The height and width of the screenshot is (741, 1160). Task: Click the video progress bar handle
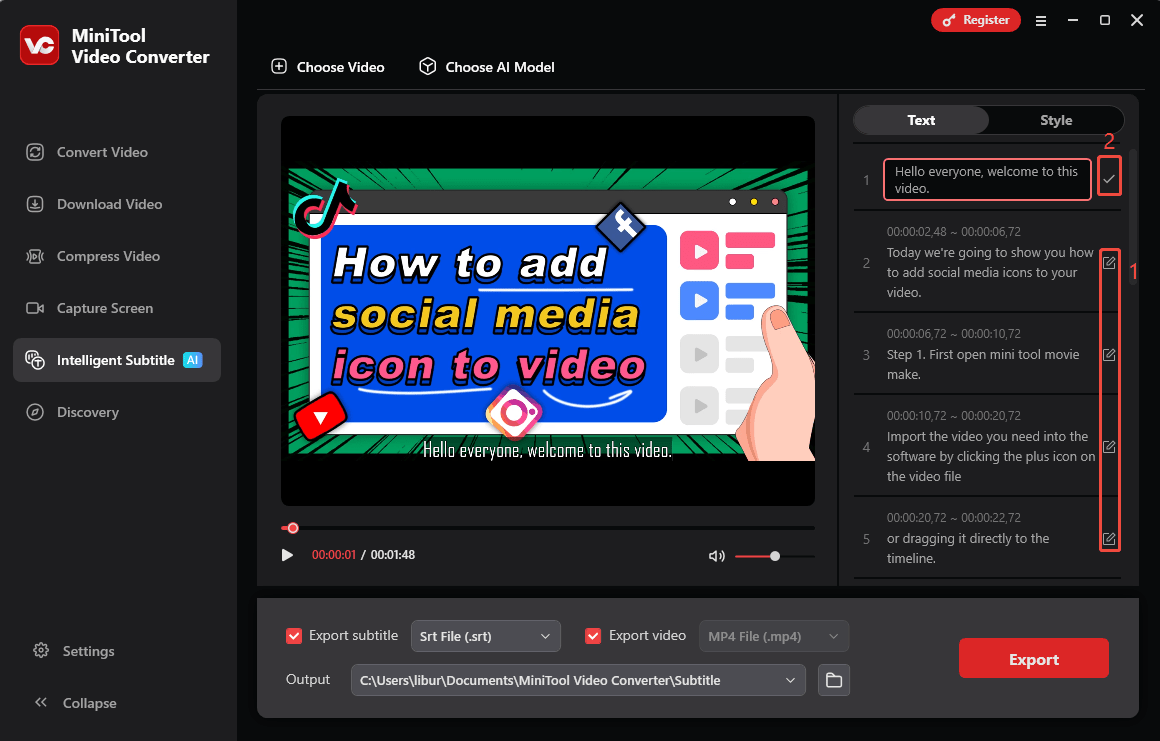pos(293,528)
